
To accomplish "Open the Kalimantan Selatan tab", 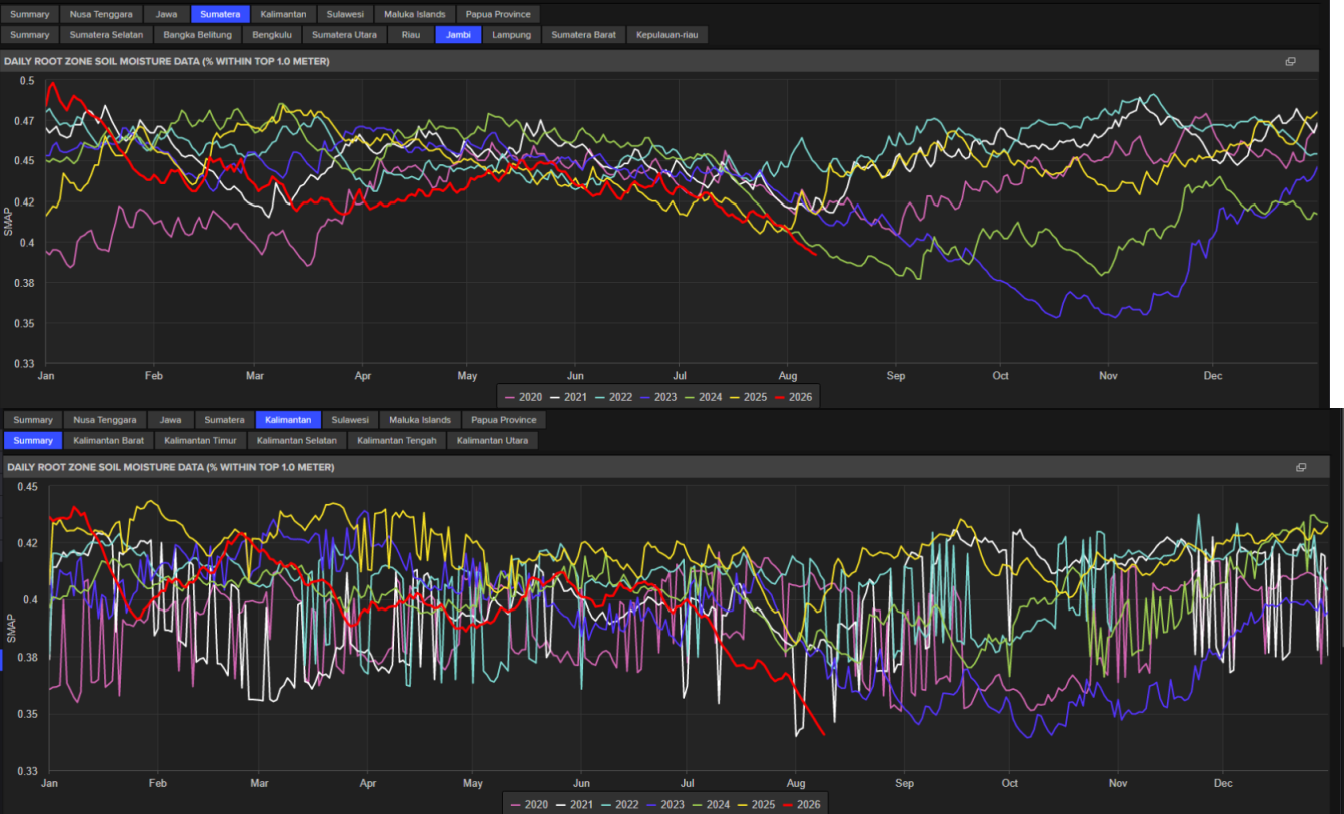I will pos(297,440).
